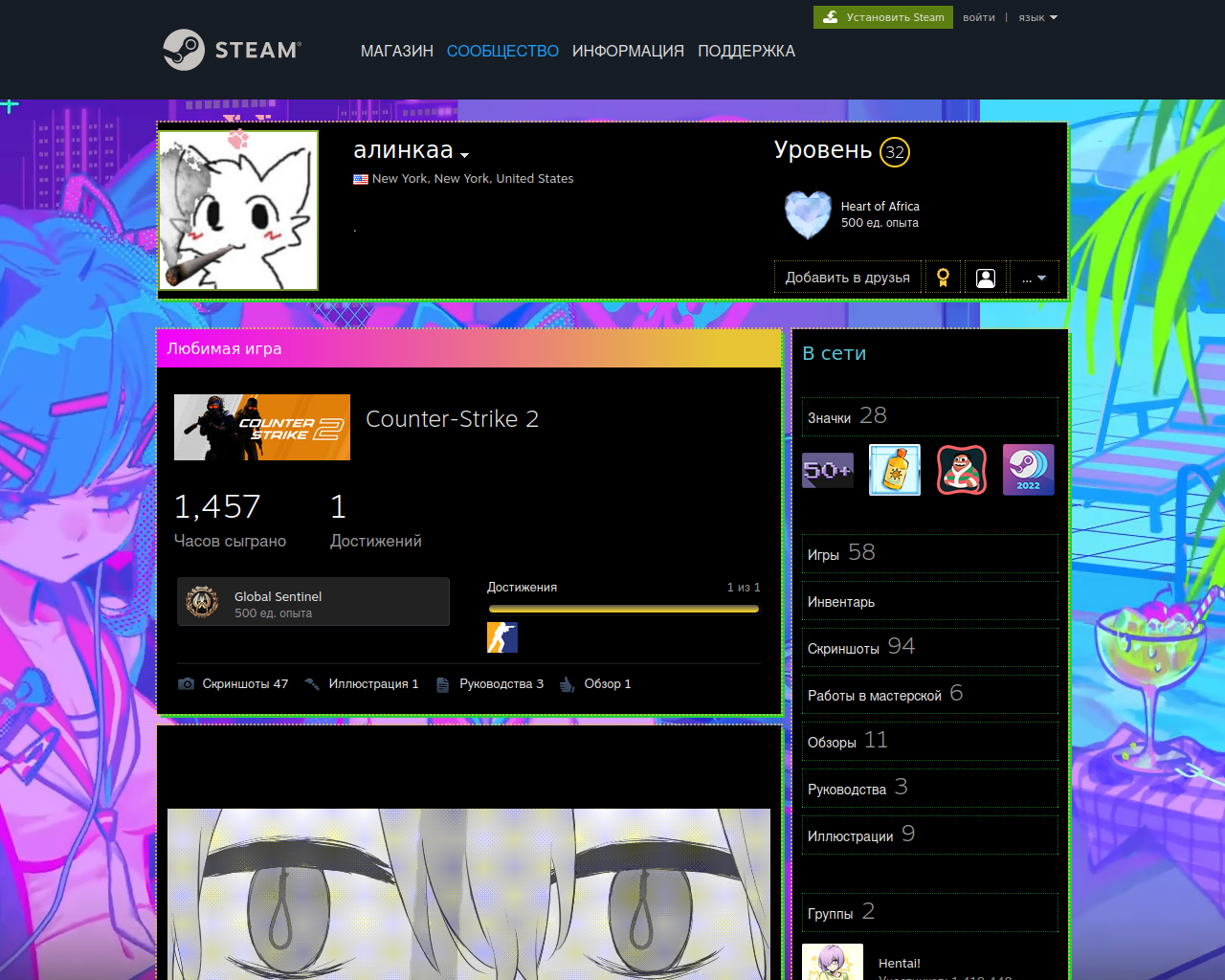Image resolution: width=1225 pixels, height=980 pixels.
Task: Open the СООБЩЕСТВО menu
Action: point(502,51)
